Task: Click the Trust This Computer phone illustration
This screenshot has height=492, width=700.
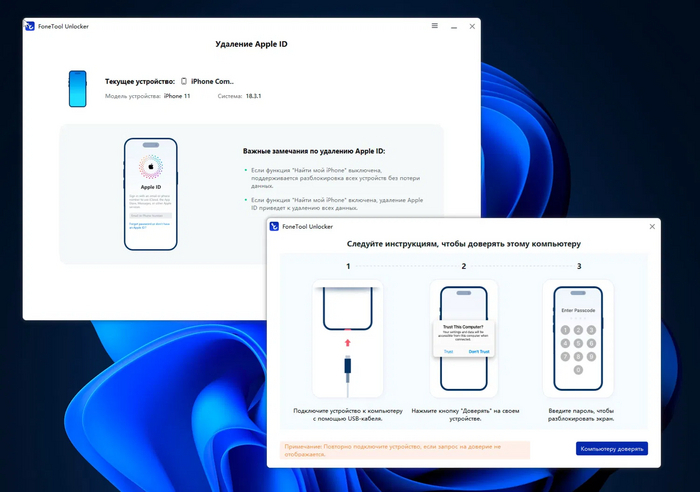Action: tap(463, 339)
